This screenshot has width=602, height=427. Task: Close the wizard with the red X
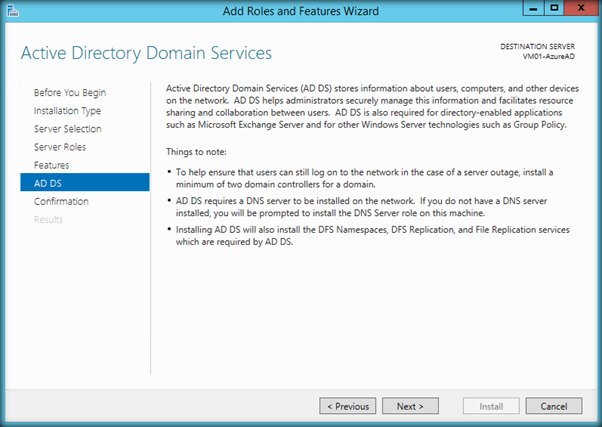578,10
